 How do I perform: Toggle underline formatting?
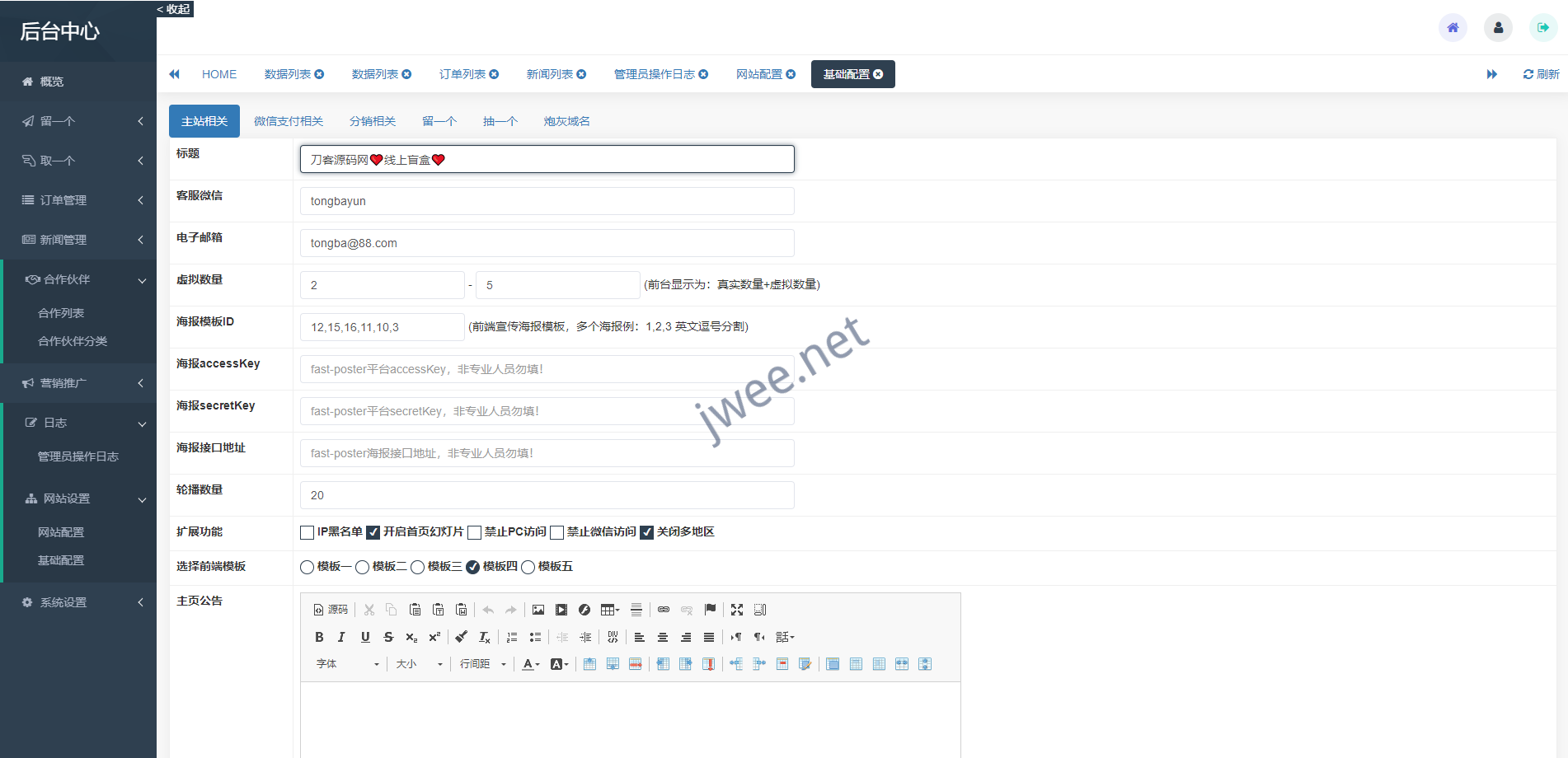365,637
